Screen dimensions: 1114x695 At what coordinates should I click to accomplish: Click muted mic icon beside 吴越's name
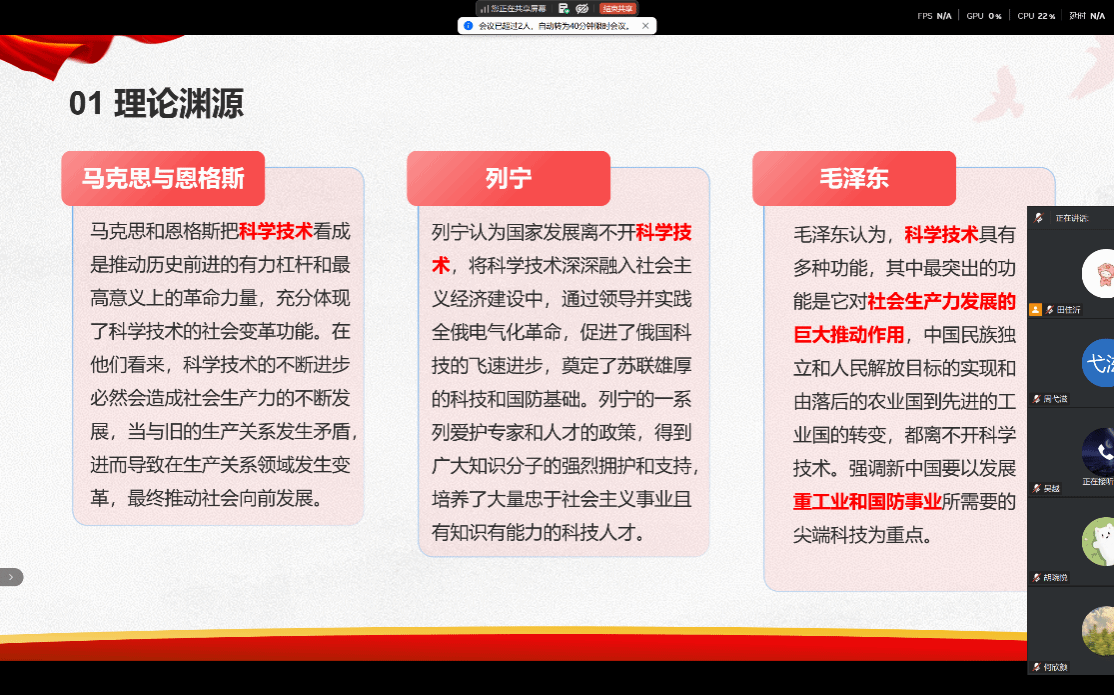(x=1036, y=488)
